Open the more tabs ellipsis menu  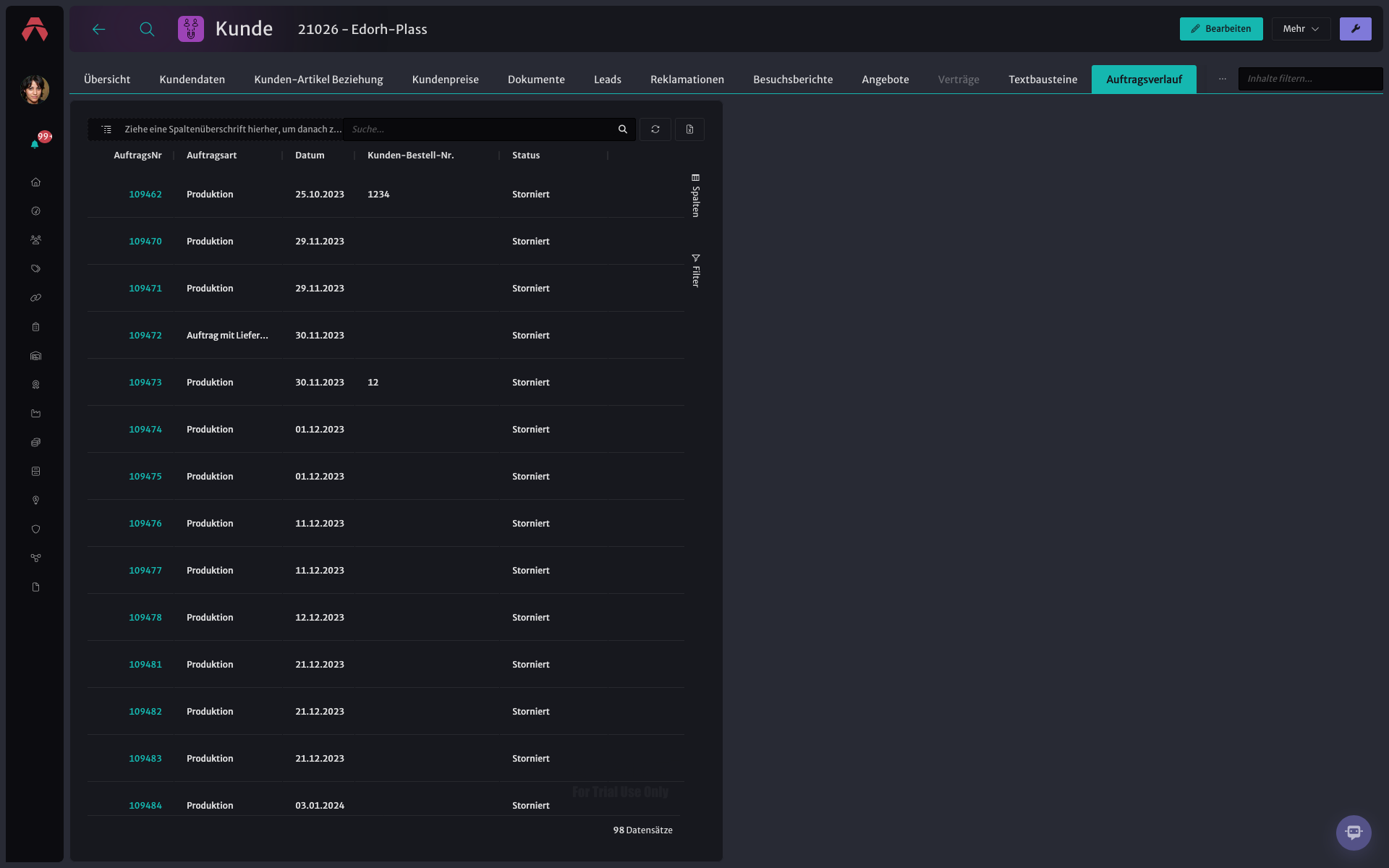(1222, 79)
